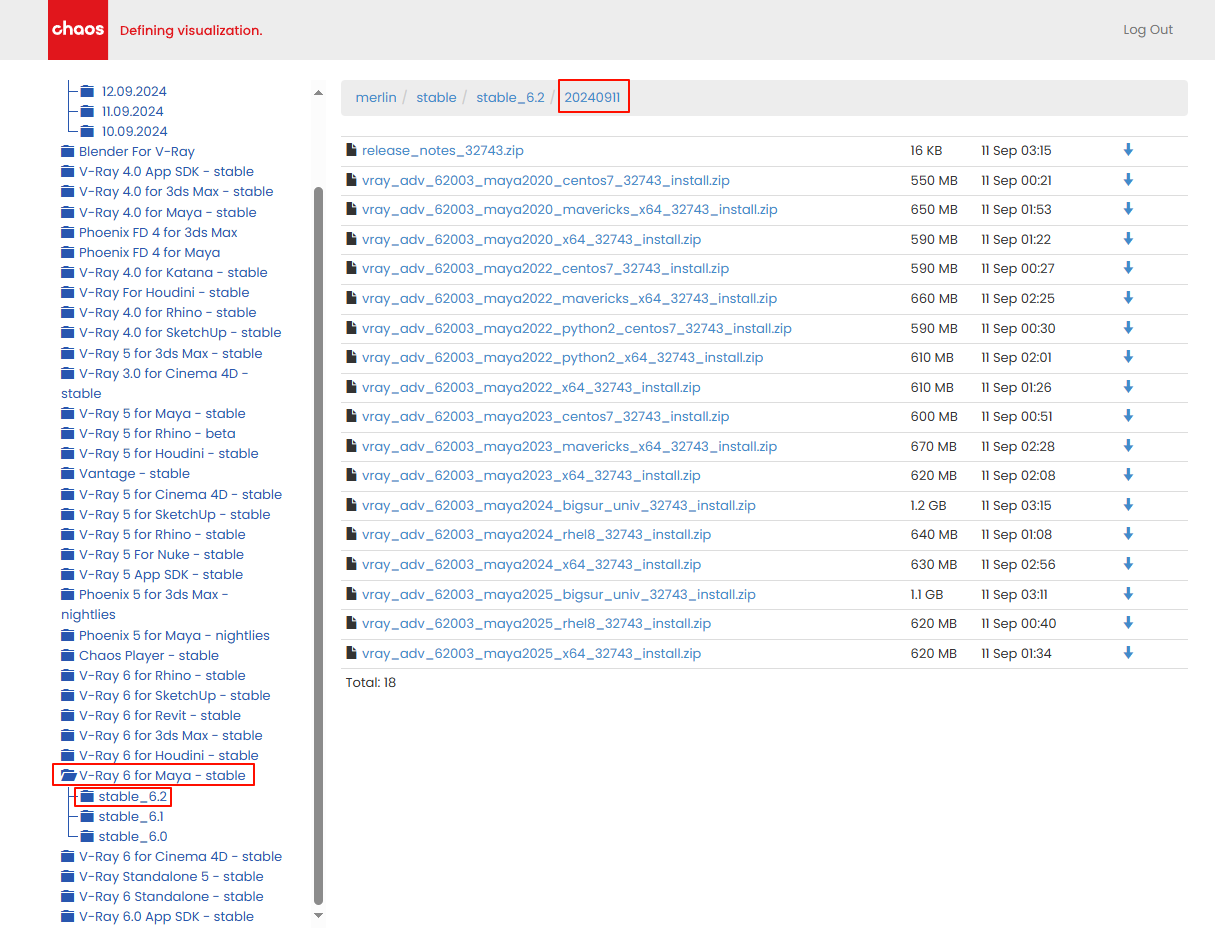Expand V-Ray 6 for 3ds Max - stable

click(x=171, y=736)
